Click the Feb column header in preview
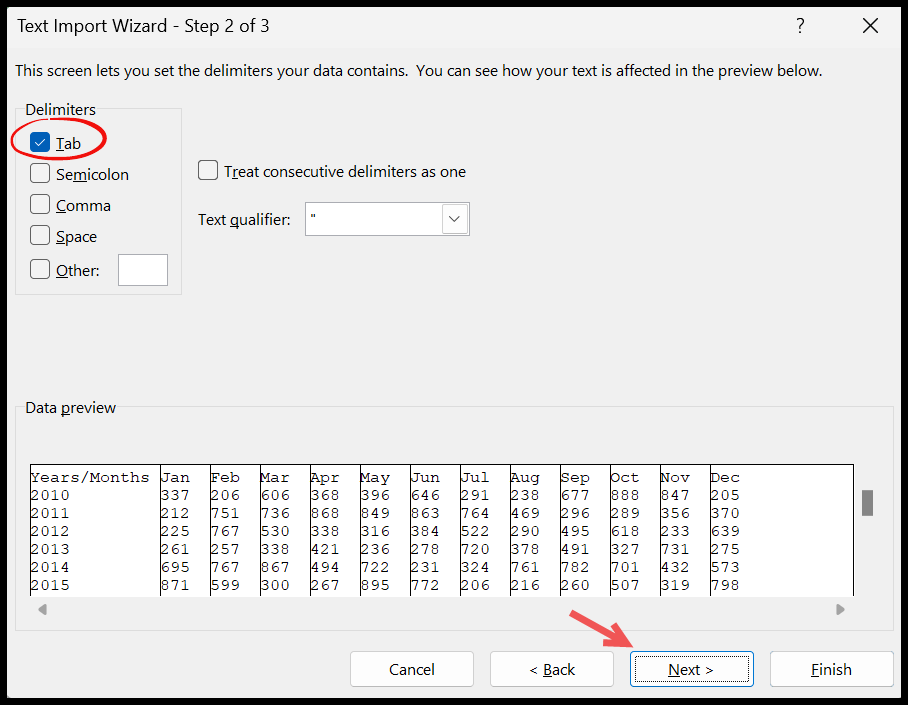Screen dimensions: 908x705 coord(225,477)
